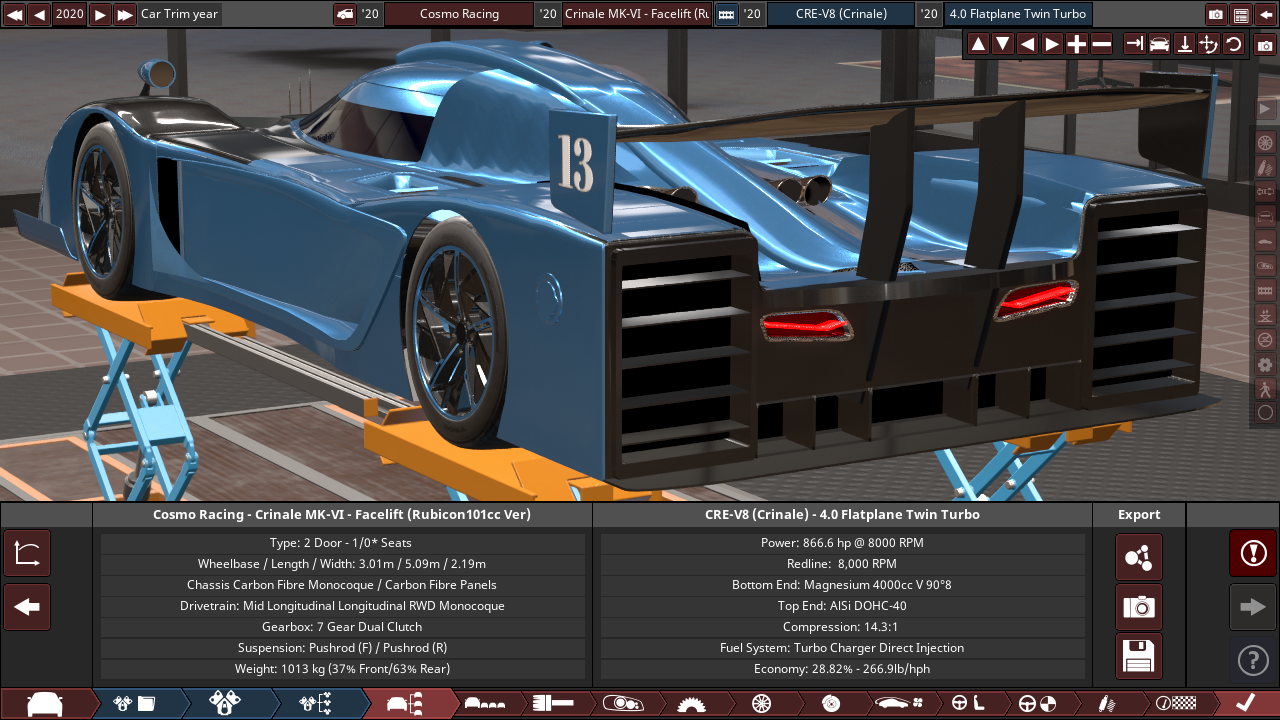Click the engine family icon in top bar
Screen dimensions: 1280x720
tap(727, 14)
